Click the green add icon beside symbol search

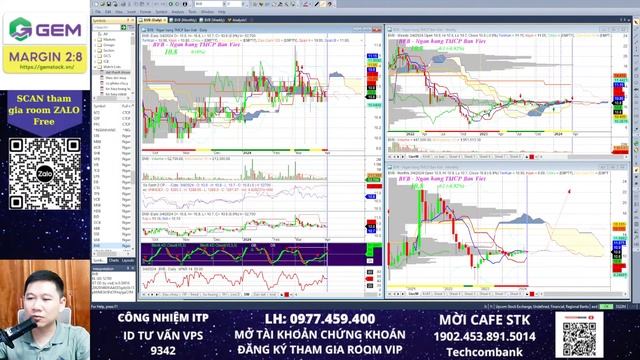[x=124, y=27]
